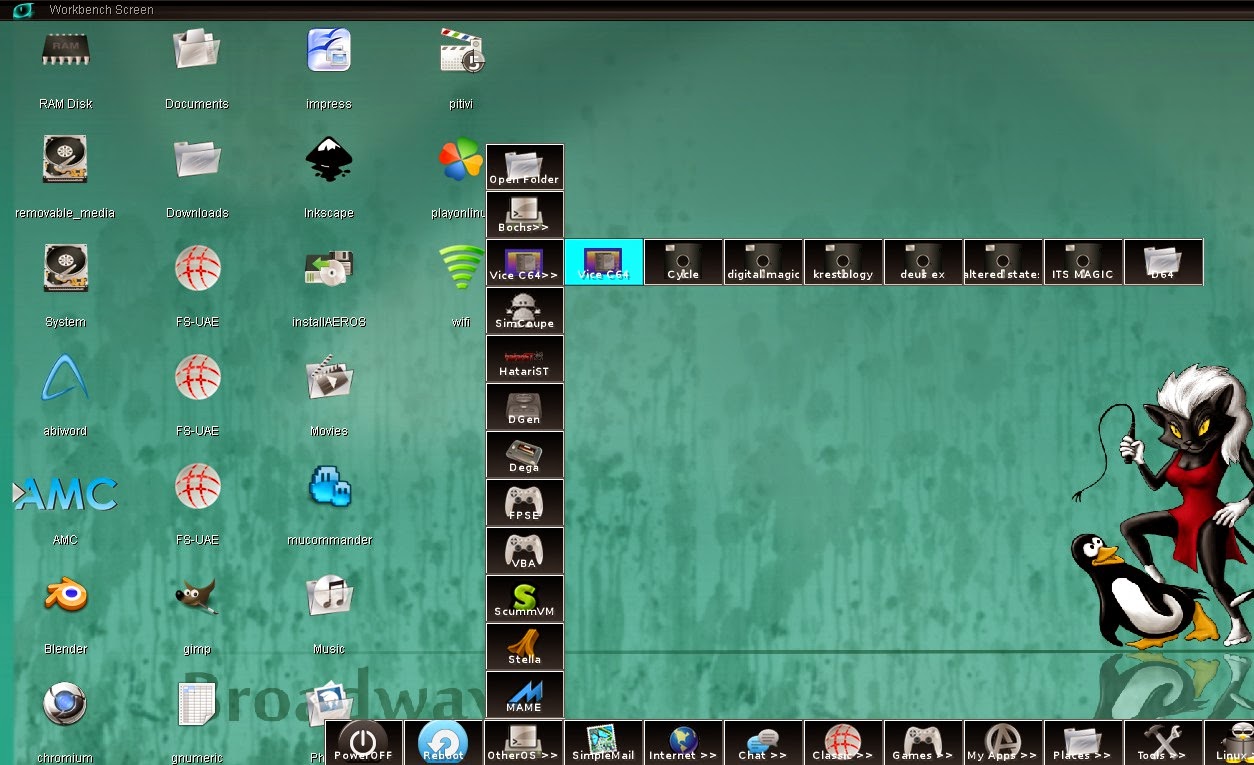The width and height of the screenshot is (1254, 765).
Task: Expand the Places >> dock menu
Action: (x=1083, y=743)
